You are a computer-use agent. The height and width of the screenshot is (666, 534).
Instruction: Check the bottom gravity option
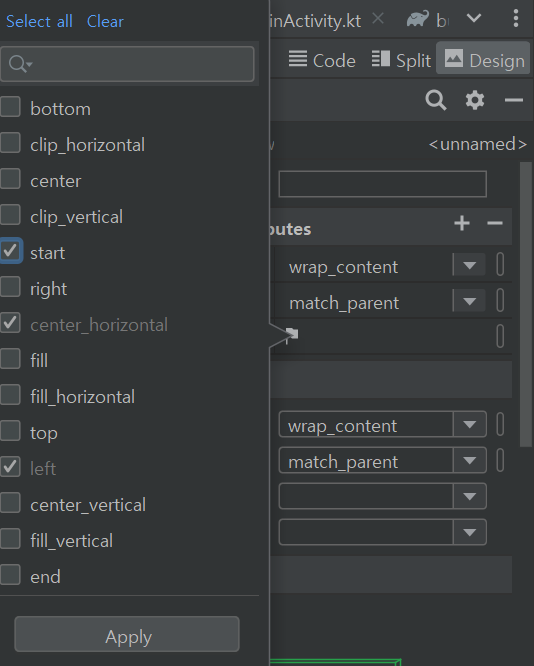(11, 107)
